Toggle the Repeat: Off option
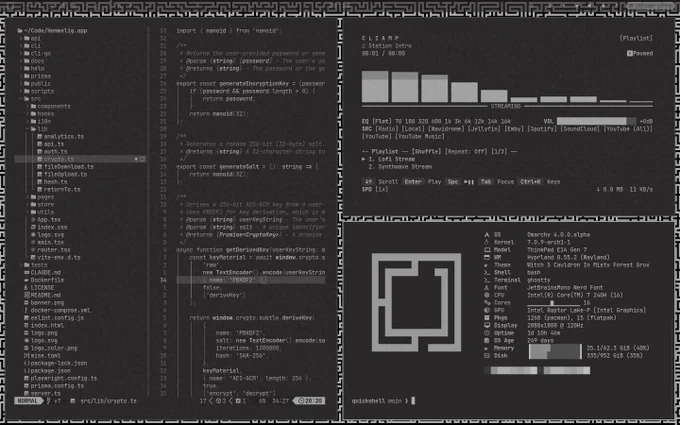Viewport: 680px width, 425px height. (x=466, y=152)
